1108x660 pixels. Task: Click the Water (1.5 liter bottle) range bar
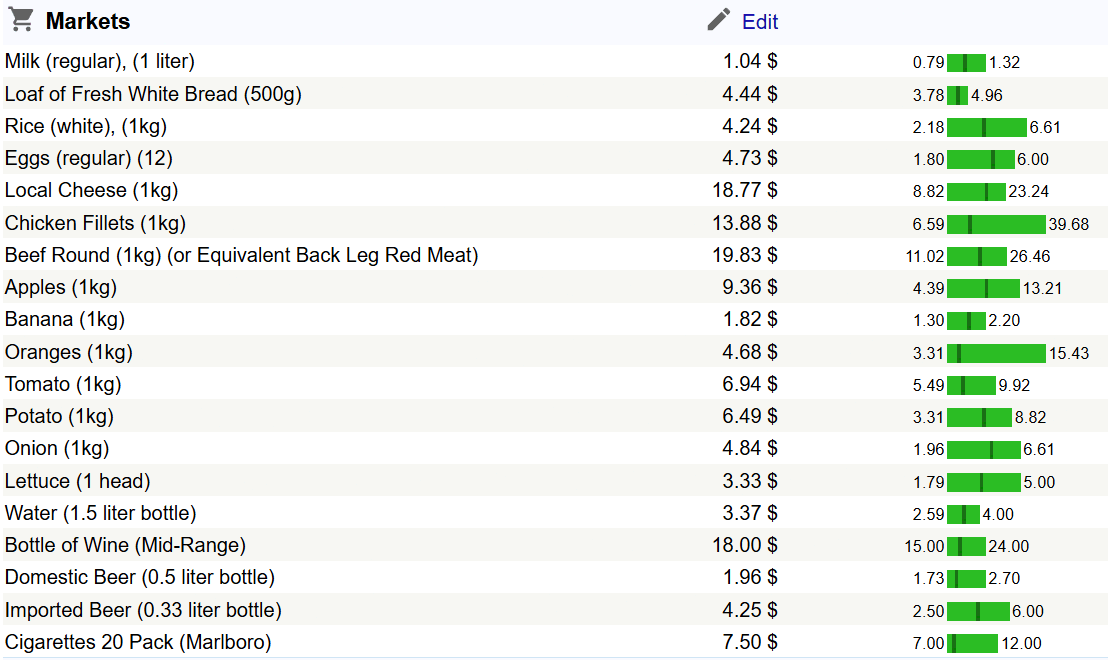click(x=963, y=515)
